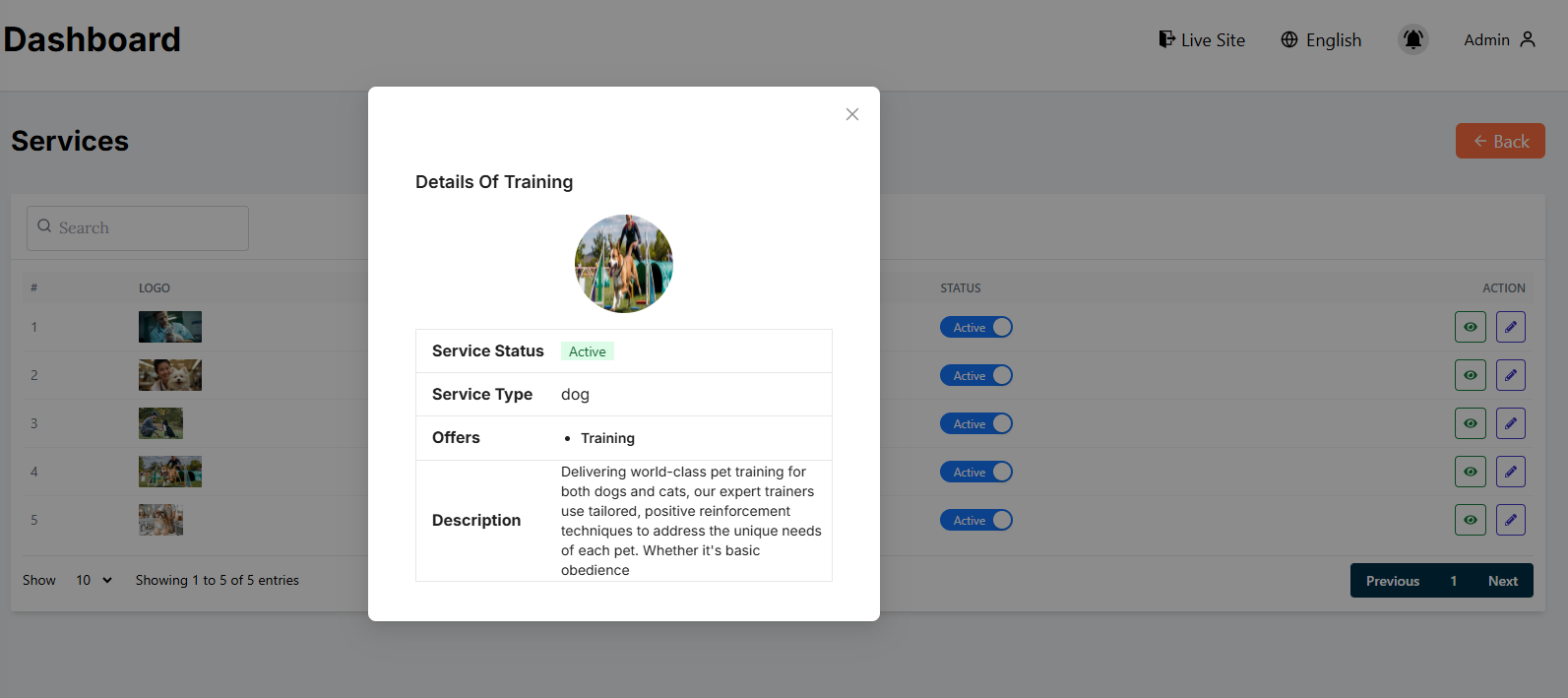Close the Details Of Training dialog

[852, 114]
